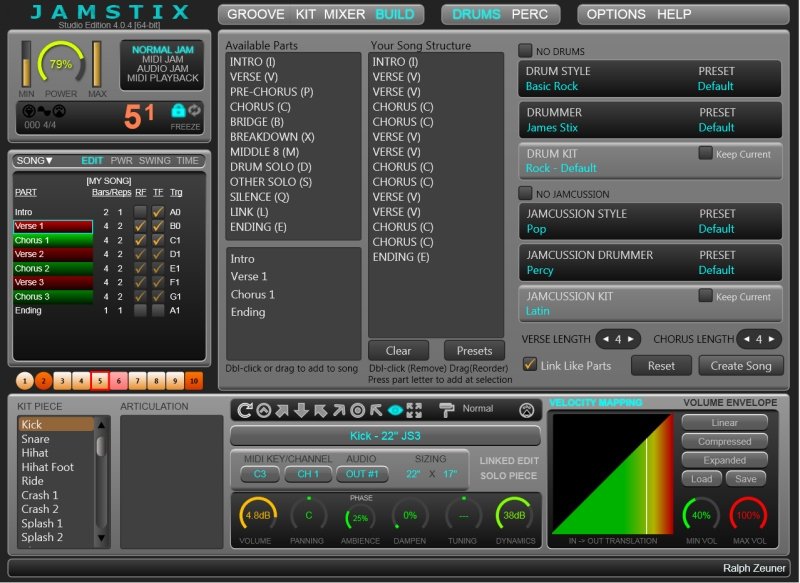Click the paint roller icon
The height and width of the screenshot is (583, 800).
click(446, 410)
